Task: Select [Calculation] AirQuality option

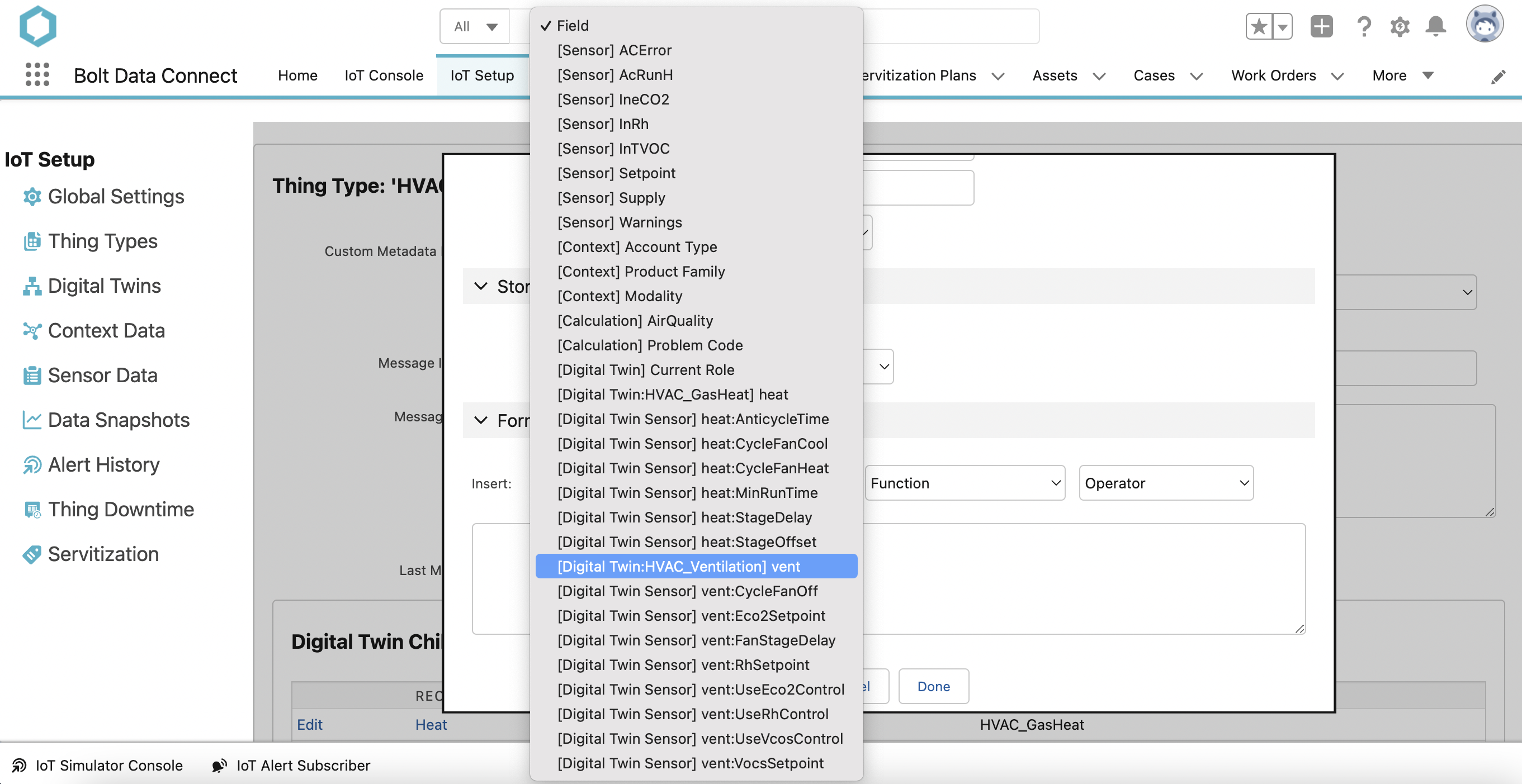Action: 696,321
